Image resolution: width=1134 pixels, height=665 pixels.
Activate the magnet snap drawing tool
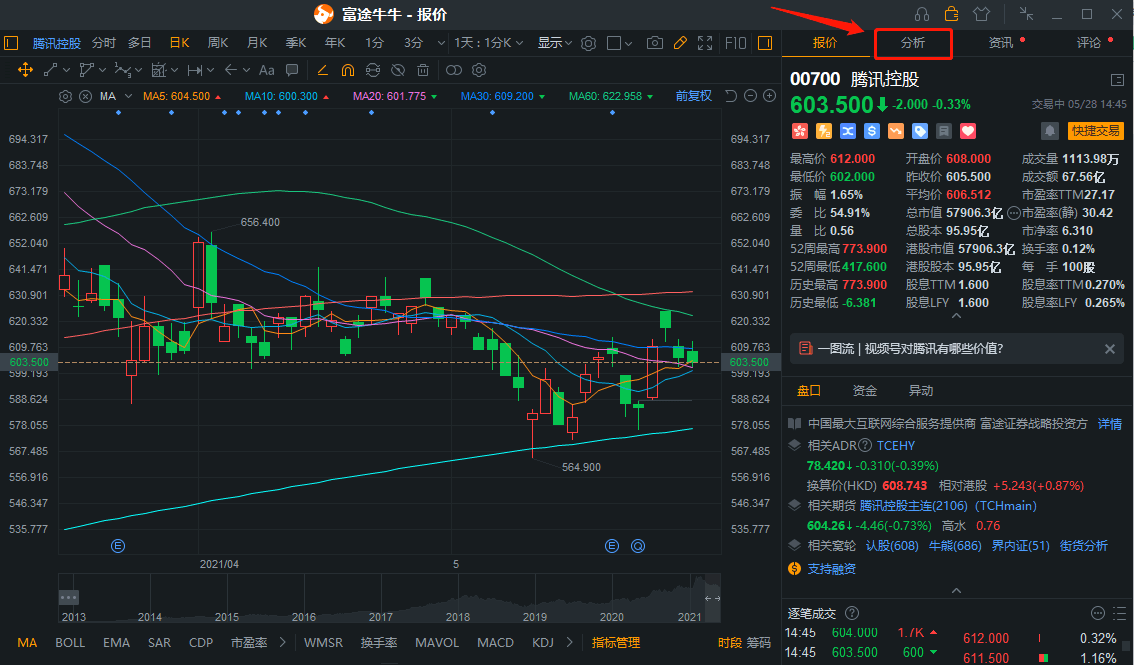point(347,70)
